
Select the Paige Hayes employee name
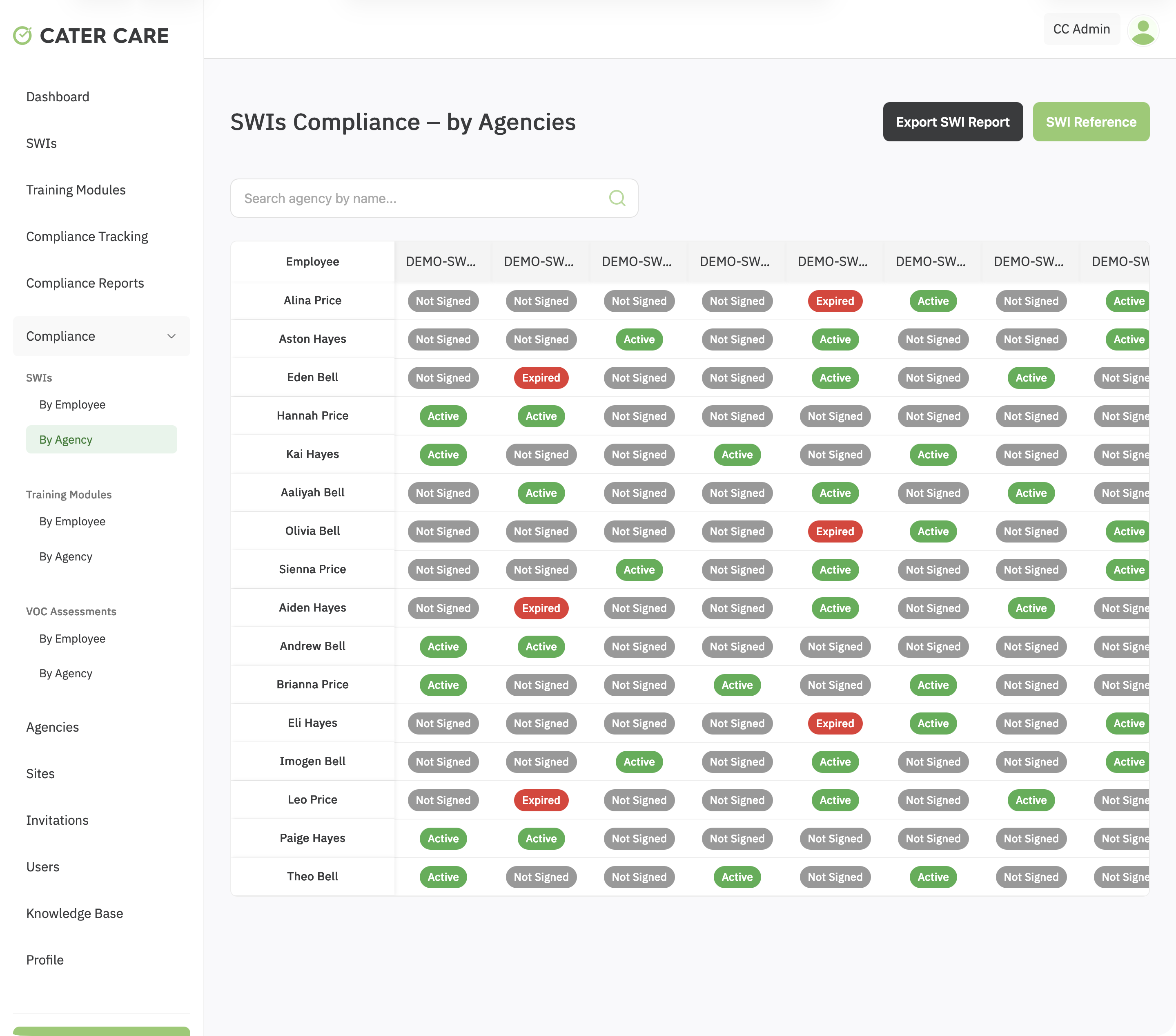312,838
